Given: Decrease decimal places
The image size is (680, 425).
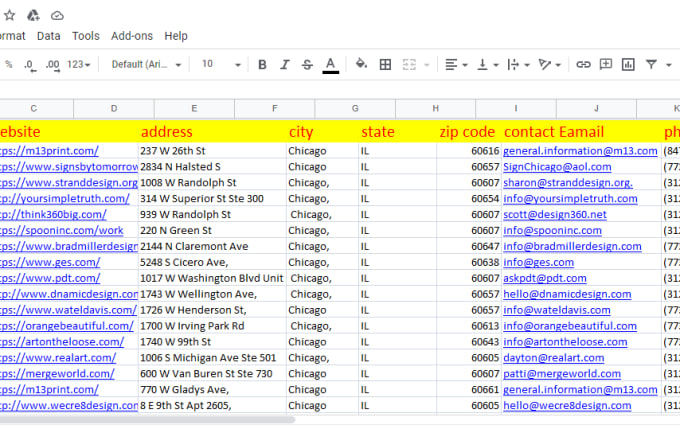Looking at the screenshot, I should [x=29, y=65].
